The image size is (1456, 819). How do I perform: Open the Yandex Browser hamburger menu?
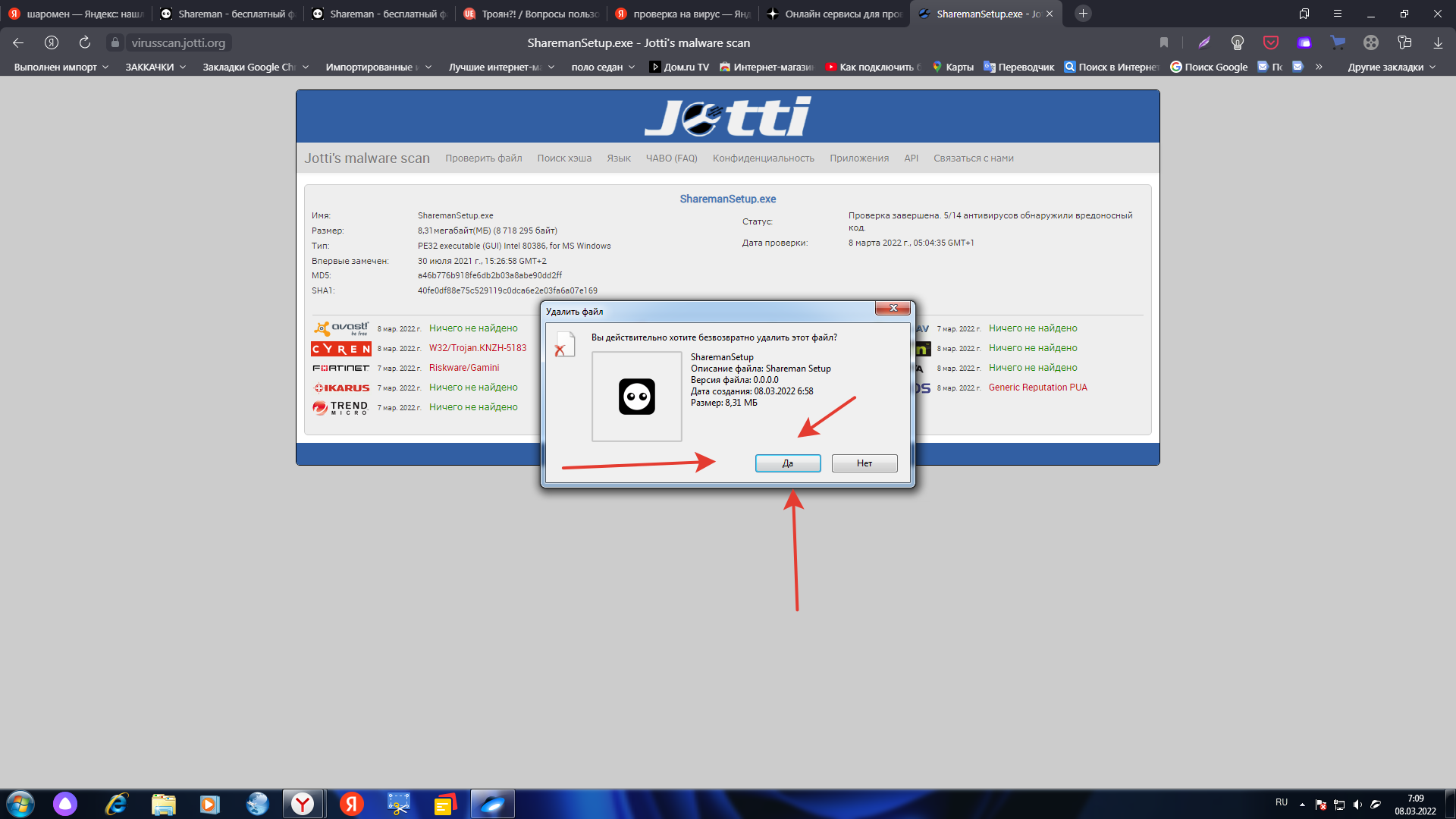coord(1338,14)
